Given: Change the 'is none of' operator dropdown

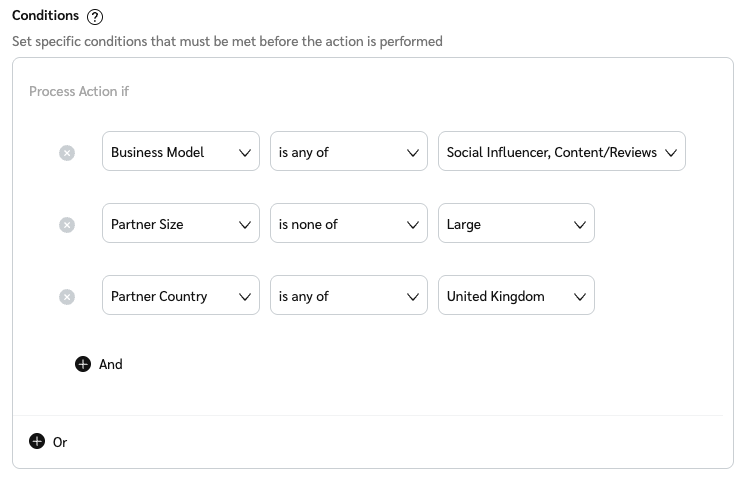Looking at the screenshot, I should click(348, 224).
